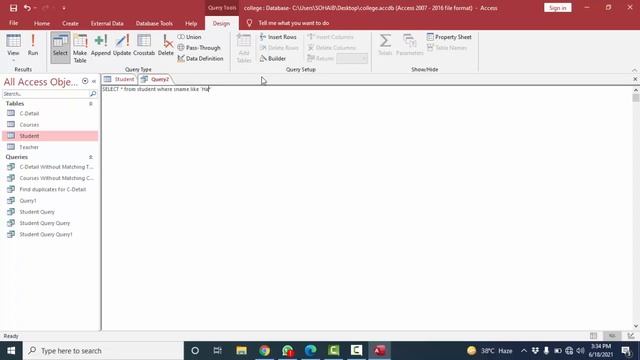
Task: Switch to the Student document tab
Action: click(x=119, y=79)
